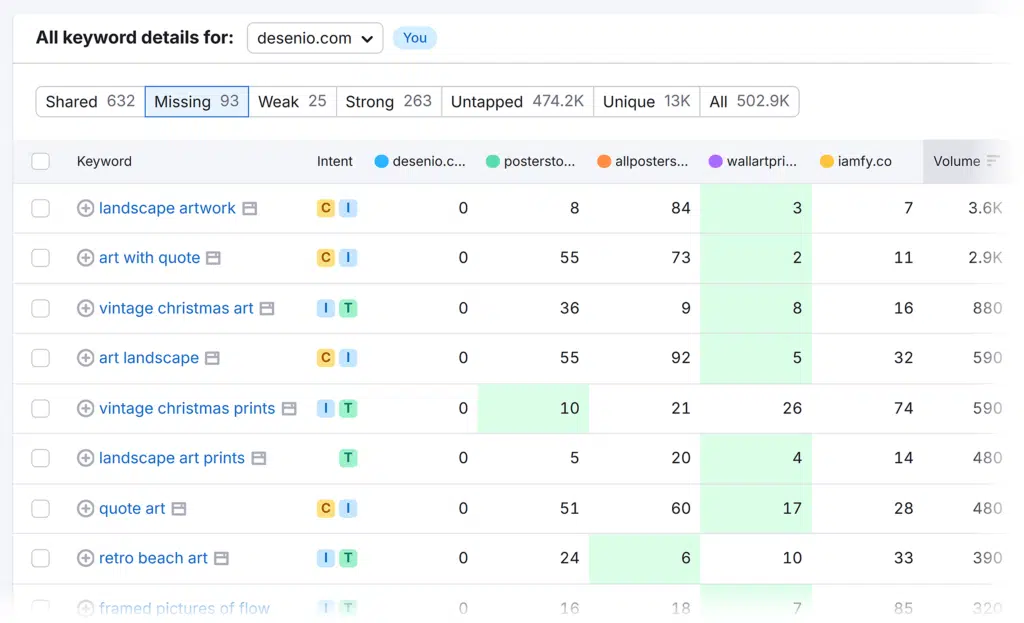The width and height of the screenshot is (1024, 623).
Task: Click the Intent column header
Action: tap(335, 161)
